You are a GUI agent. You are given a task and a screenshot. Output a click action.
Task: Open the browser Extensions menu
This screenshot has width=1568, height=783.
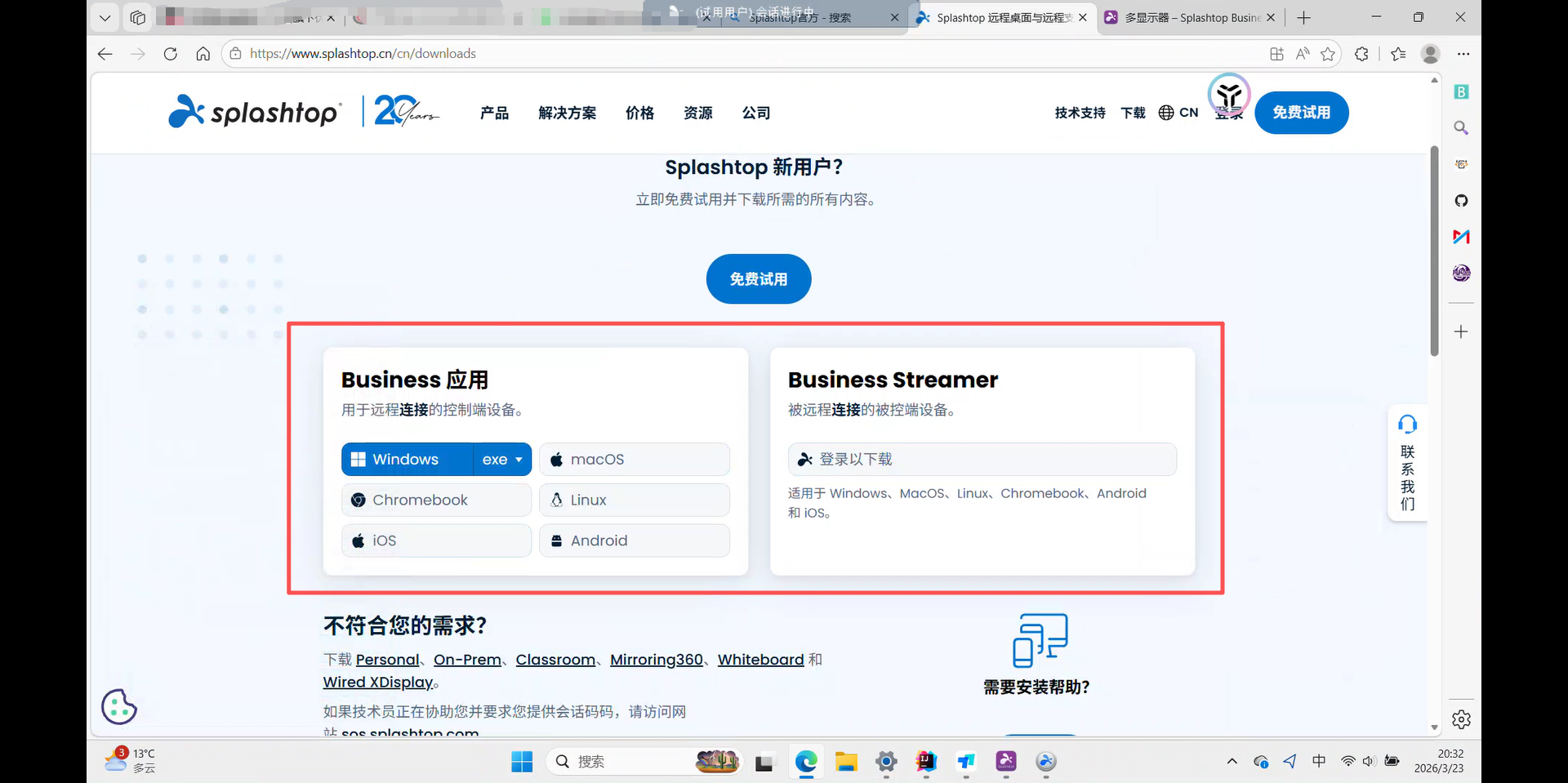click(1361, 54)
